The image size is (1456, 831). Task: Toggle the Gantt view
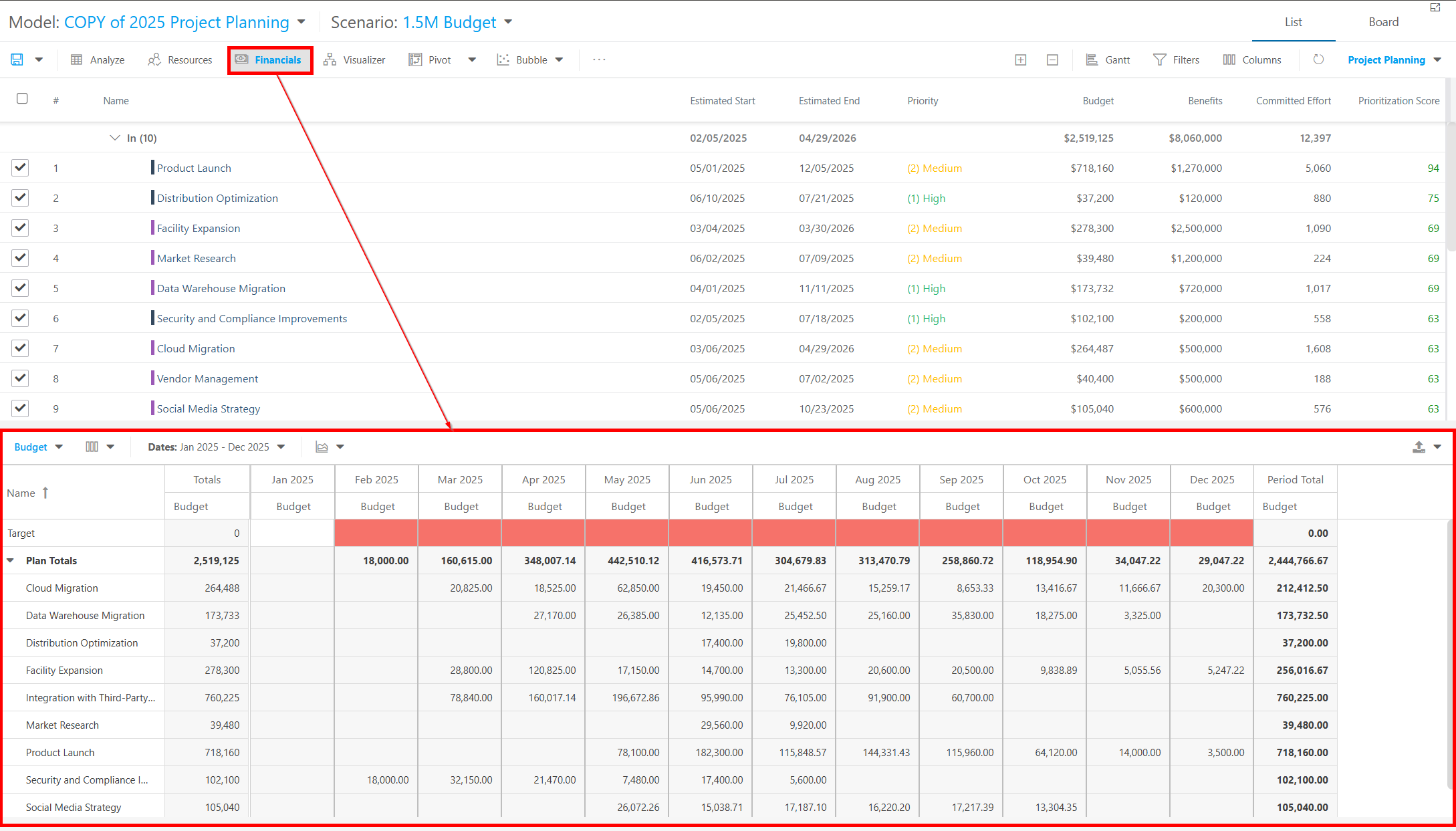point(1108,60)
